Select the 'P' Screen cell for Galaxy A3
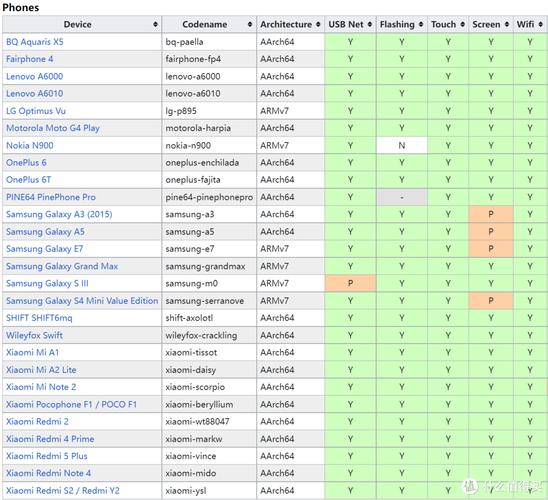The width and height of the screenshot is (548, 500). [491, 214]
